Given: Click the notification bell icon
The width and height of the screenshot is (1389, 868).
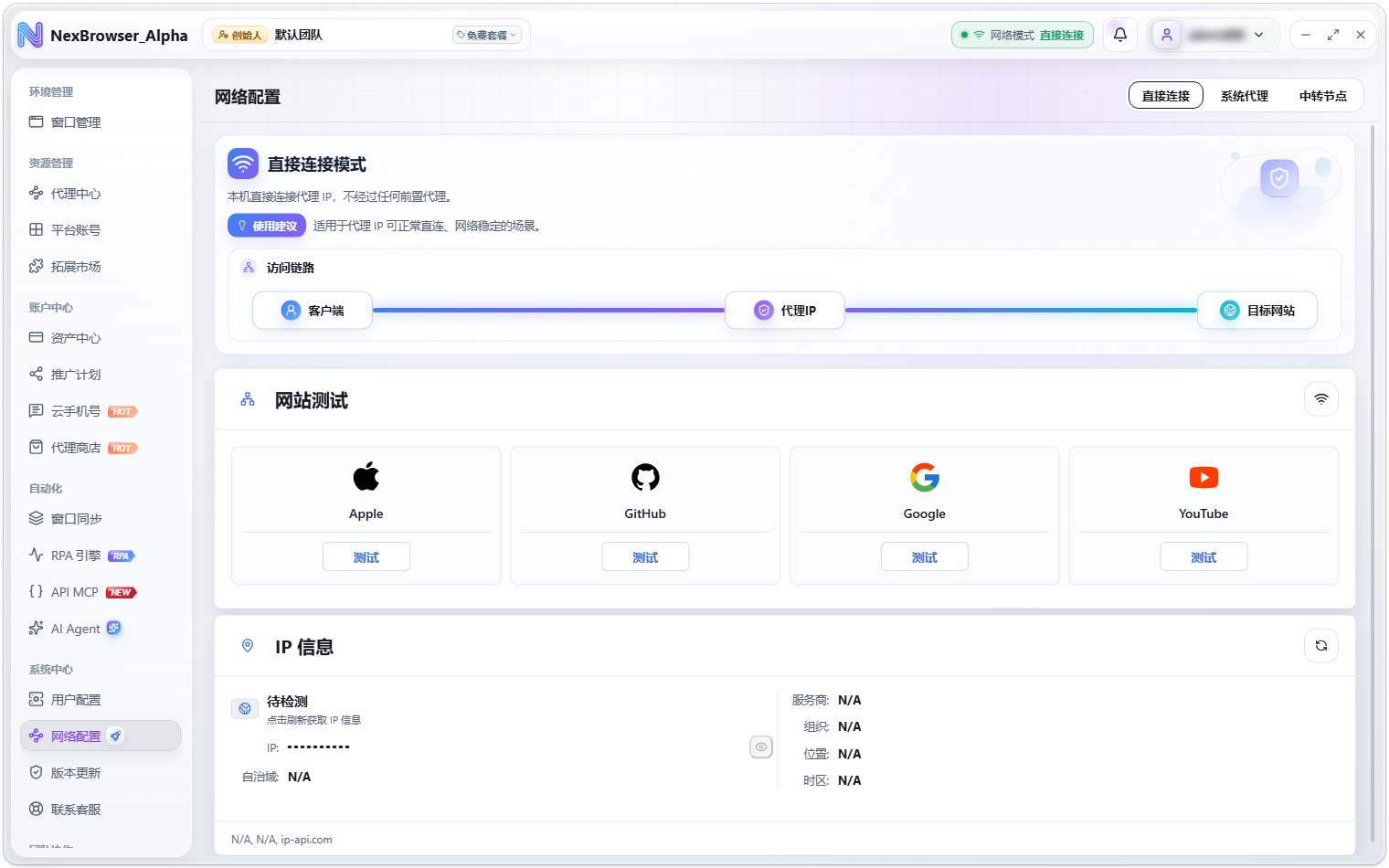Looking at the screenshot, I should pyautogui.click(x=1119, y=35).
